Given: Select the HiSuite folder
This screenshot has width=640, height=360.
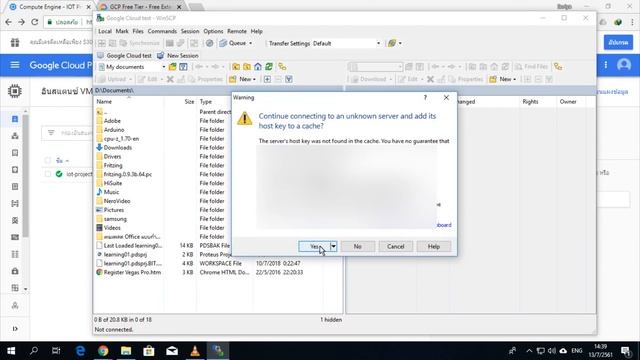Looking at the screenshot, I should click(113, 183).
